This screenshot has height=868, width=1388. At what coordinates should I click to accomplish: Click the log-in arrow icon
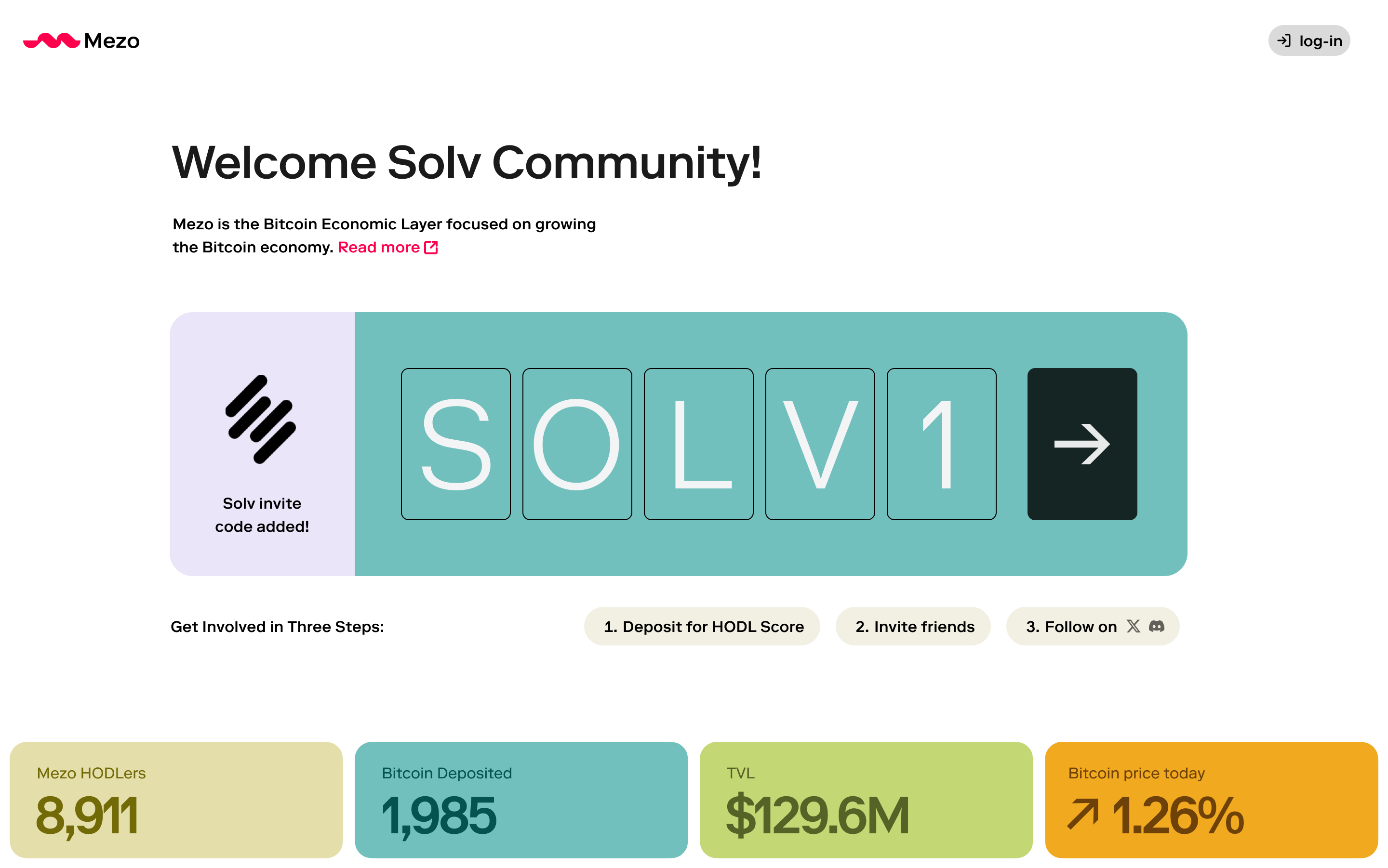coord(1283,41)
